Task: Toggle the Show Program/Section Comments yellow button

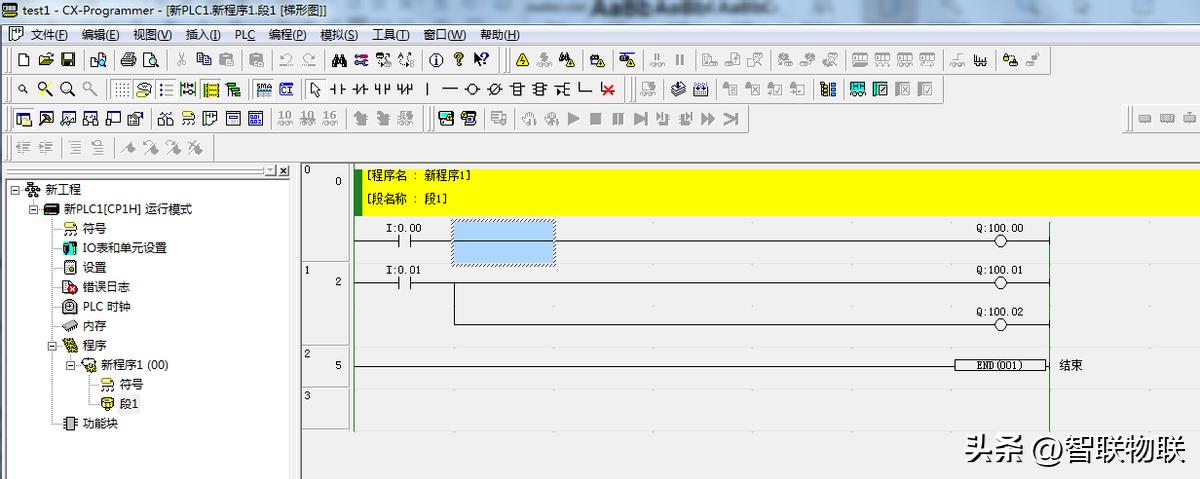Action: tap(211, 89)
